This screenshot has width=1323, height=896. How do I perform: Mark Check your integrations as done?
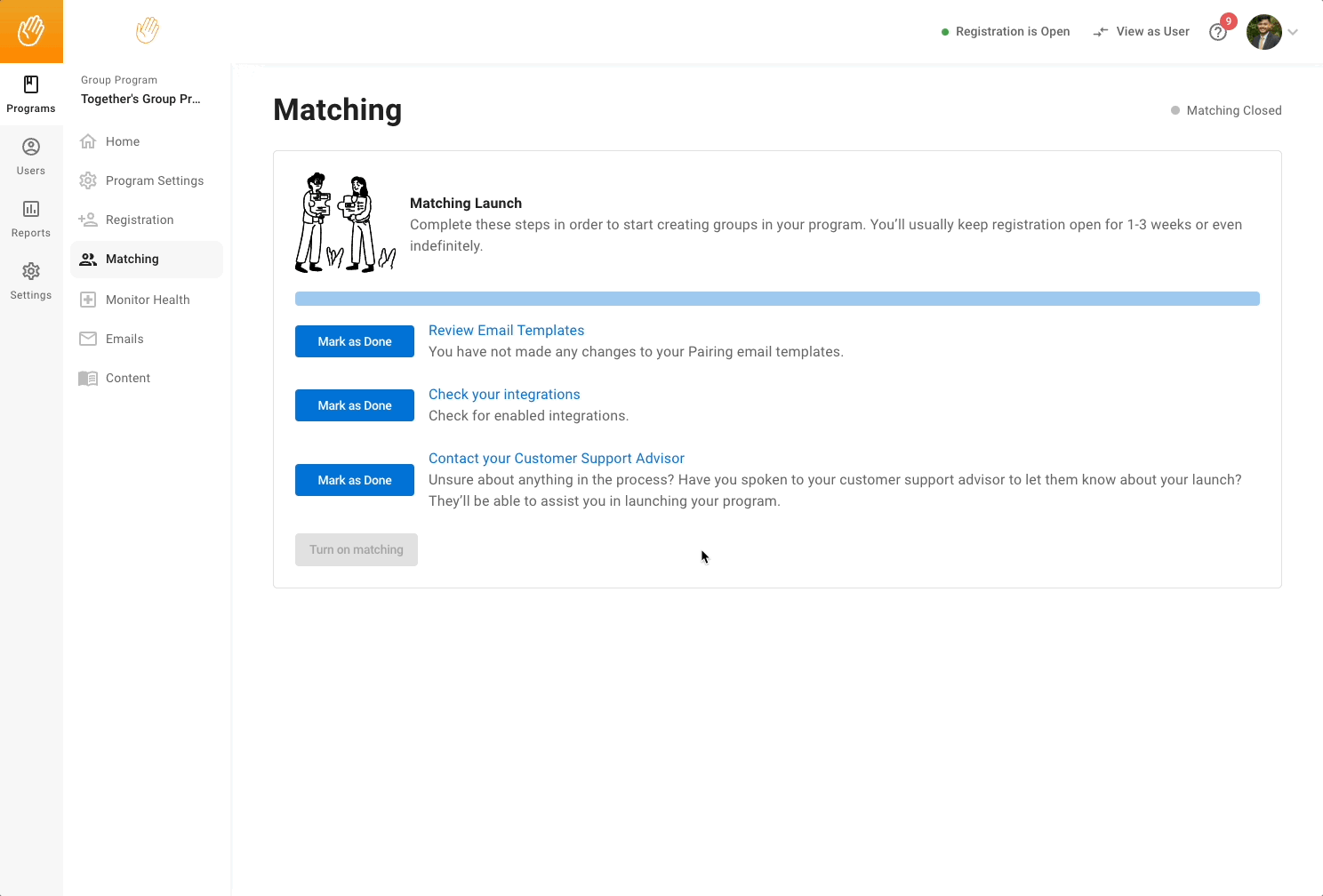355,405
